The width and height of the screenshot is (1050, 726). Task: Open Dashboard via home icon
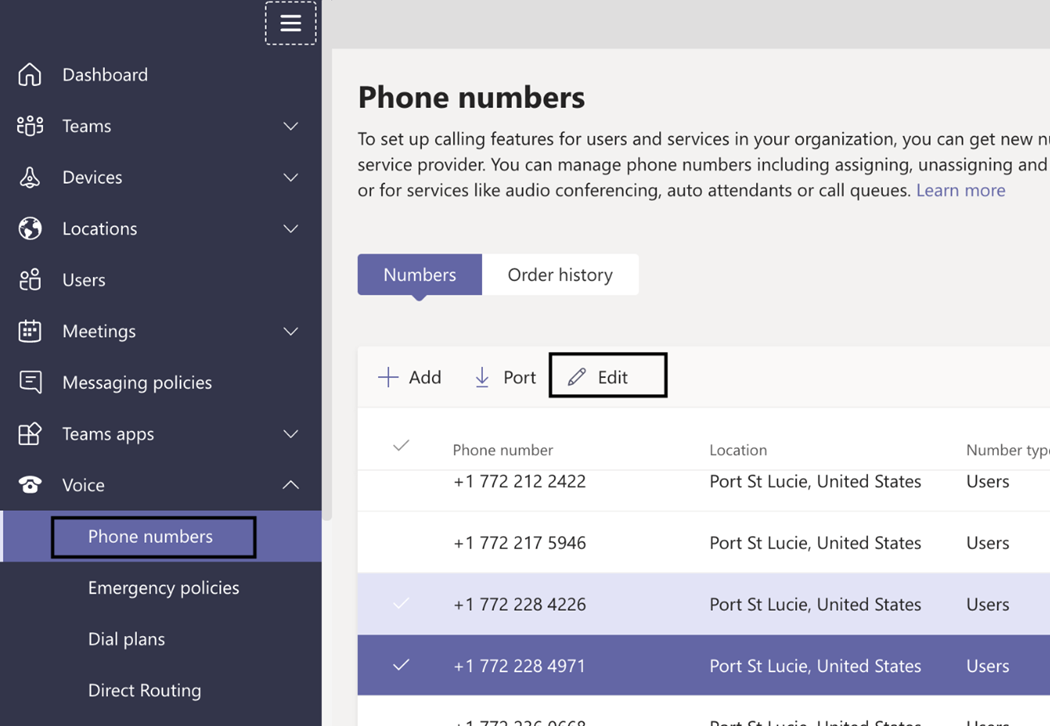click(x=30, y=74)
